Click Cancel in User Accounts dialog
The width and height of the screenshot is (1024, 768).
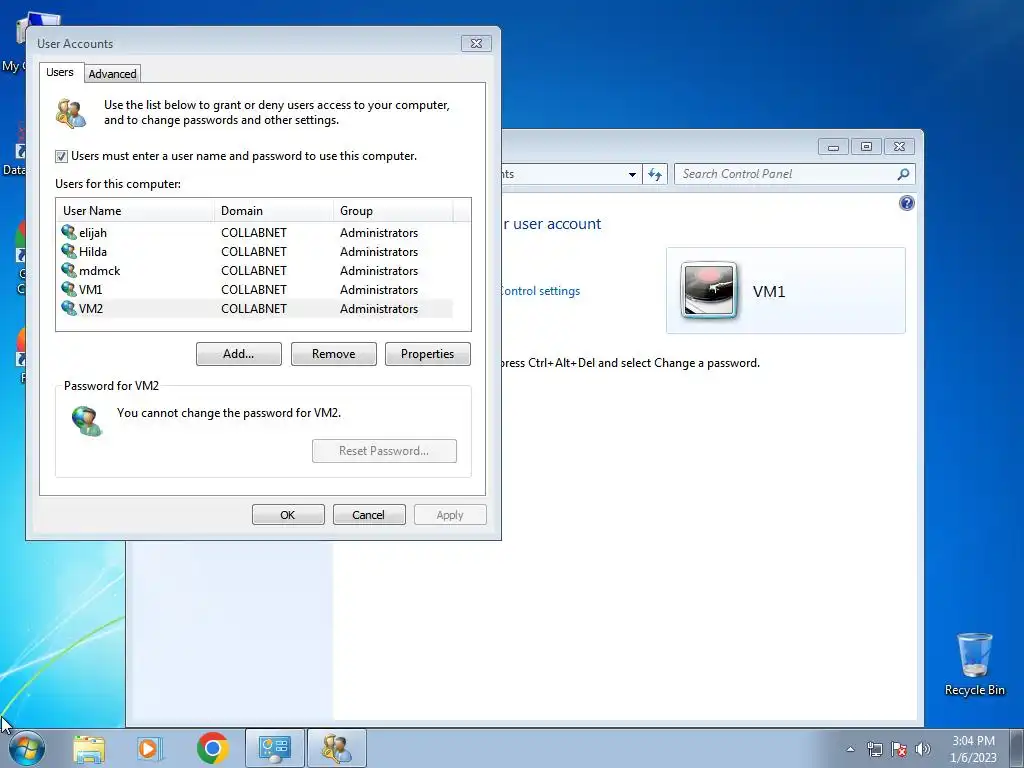369,515
